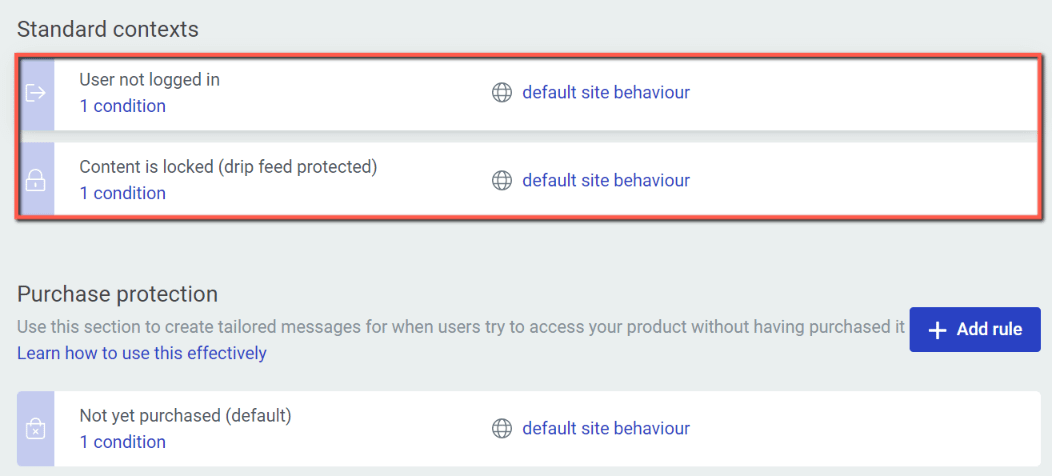
Task: Select default site behaviour for Content is locked
Action: (606, 181)
